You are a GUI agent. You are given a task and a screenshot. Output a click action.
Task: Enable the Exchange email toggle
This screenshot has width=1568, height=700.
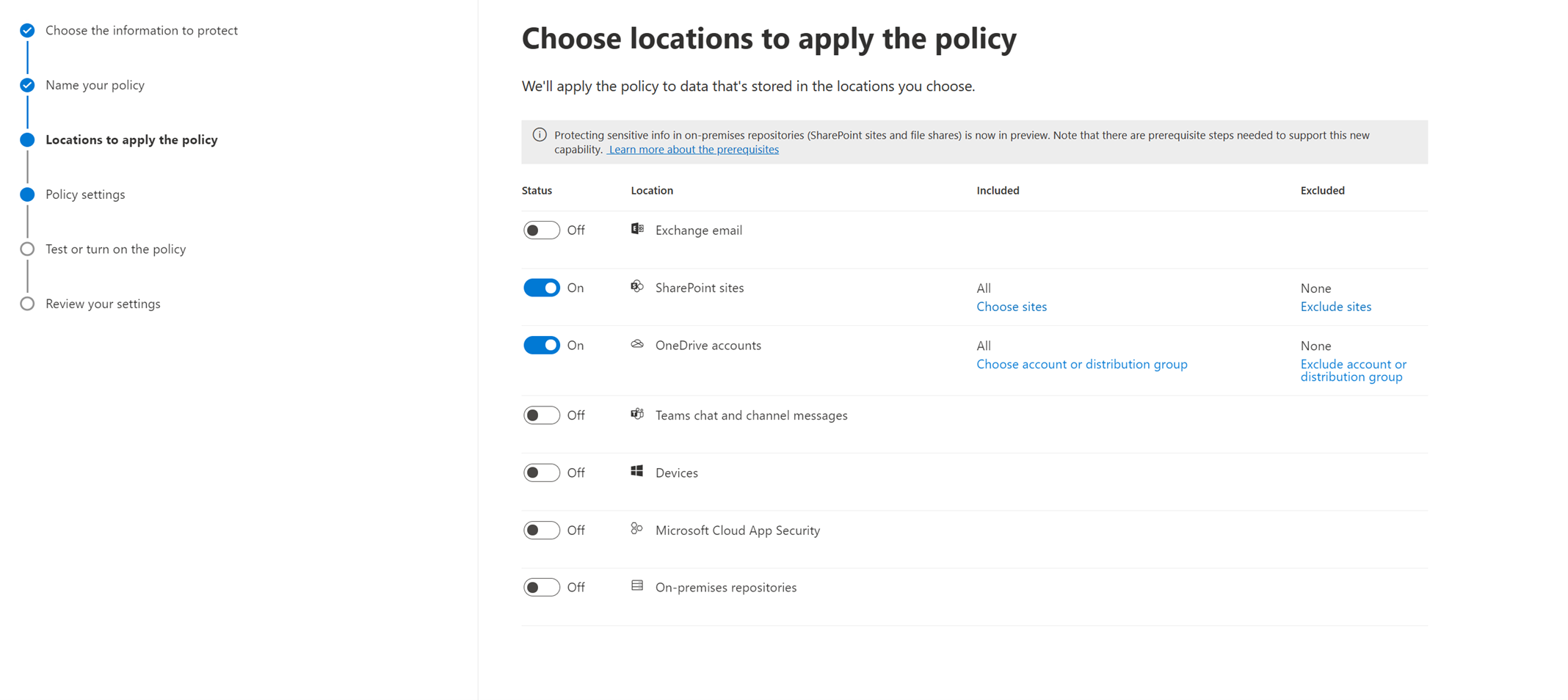pos(542,230)
